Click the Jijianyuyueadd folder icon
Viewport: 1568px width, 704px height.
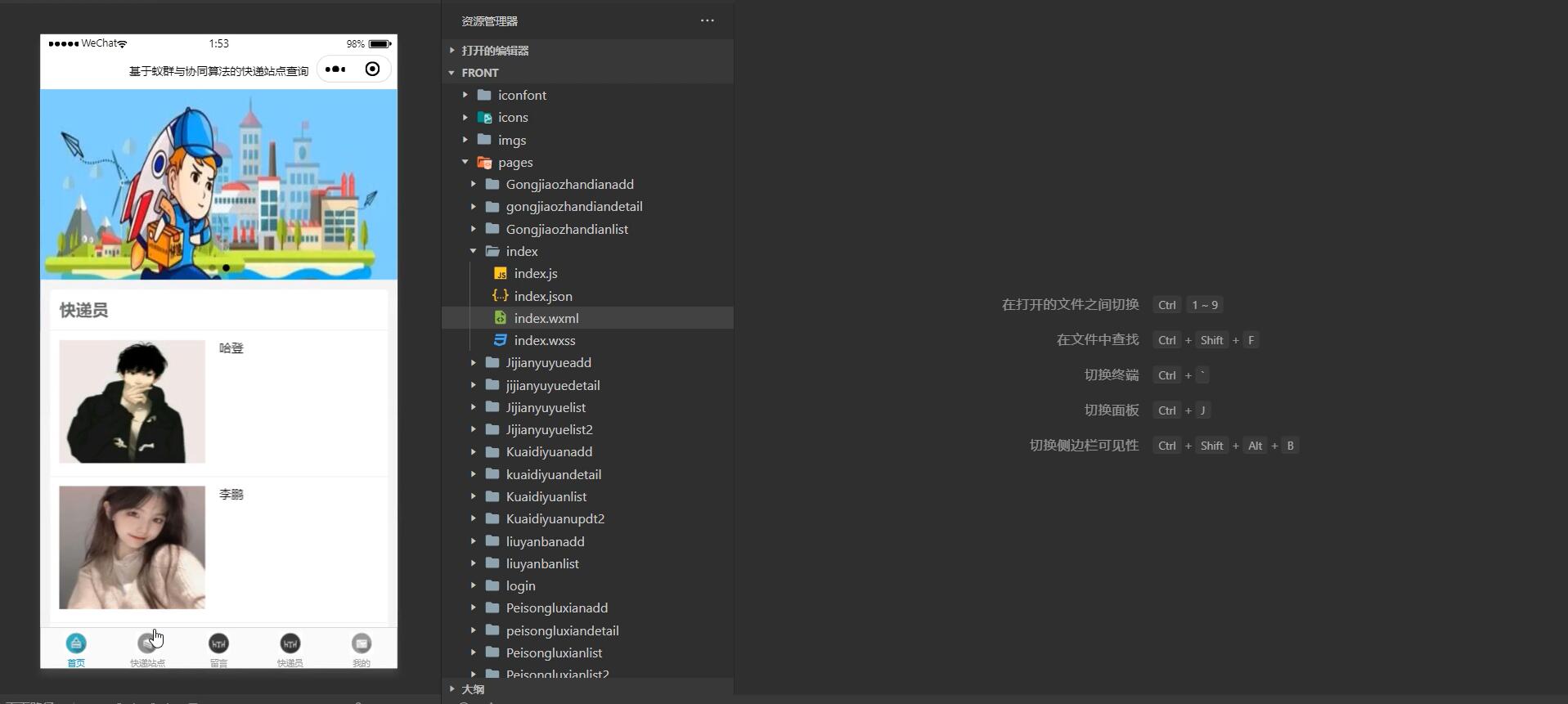click(492, 362)
